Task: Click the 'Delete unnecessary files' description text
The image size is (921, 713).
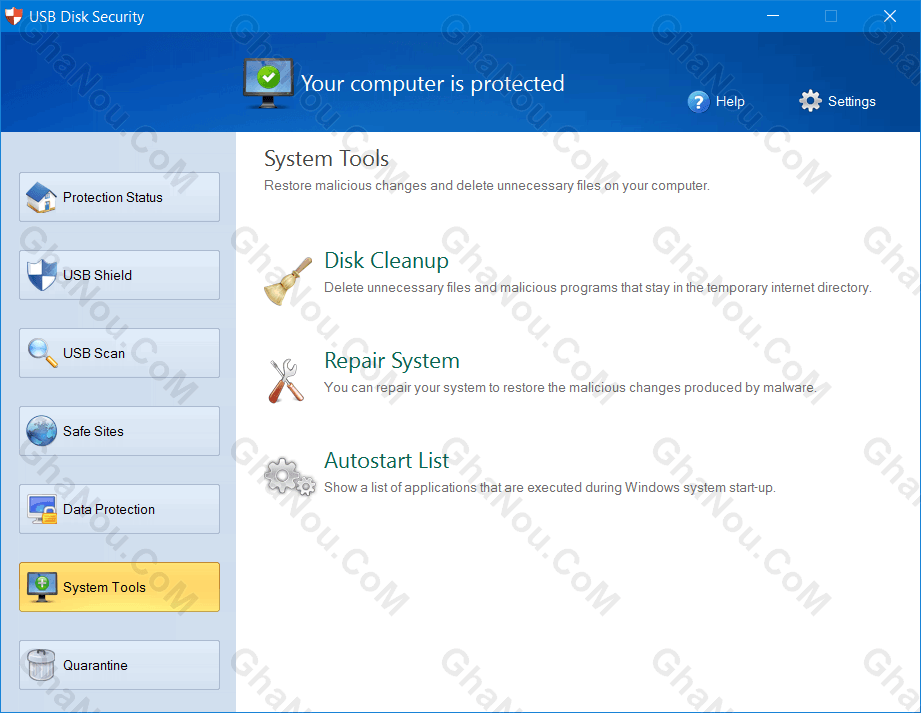Action: (x=598, y=287)
